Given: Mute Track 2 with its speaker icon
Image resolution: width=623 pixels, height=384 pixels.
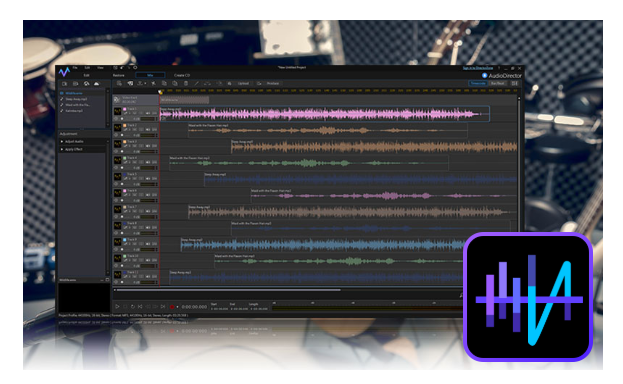Looking at the screenshot, I should tap(148, 130).
